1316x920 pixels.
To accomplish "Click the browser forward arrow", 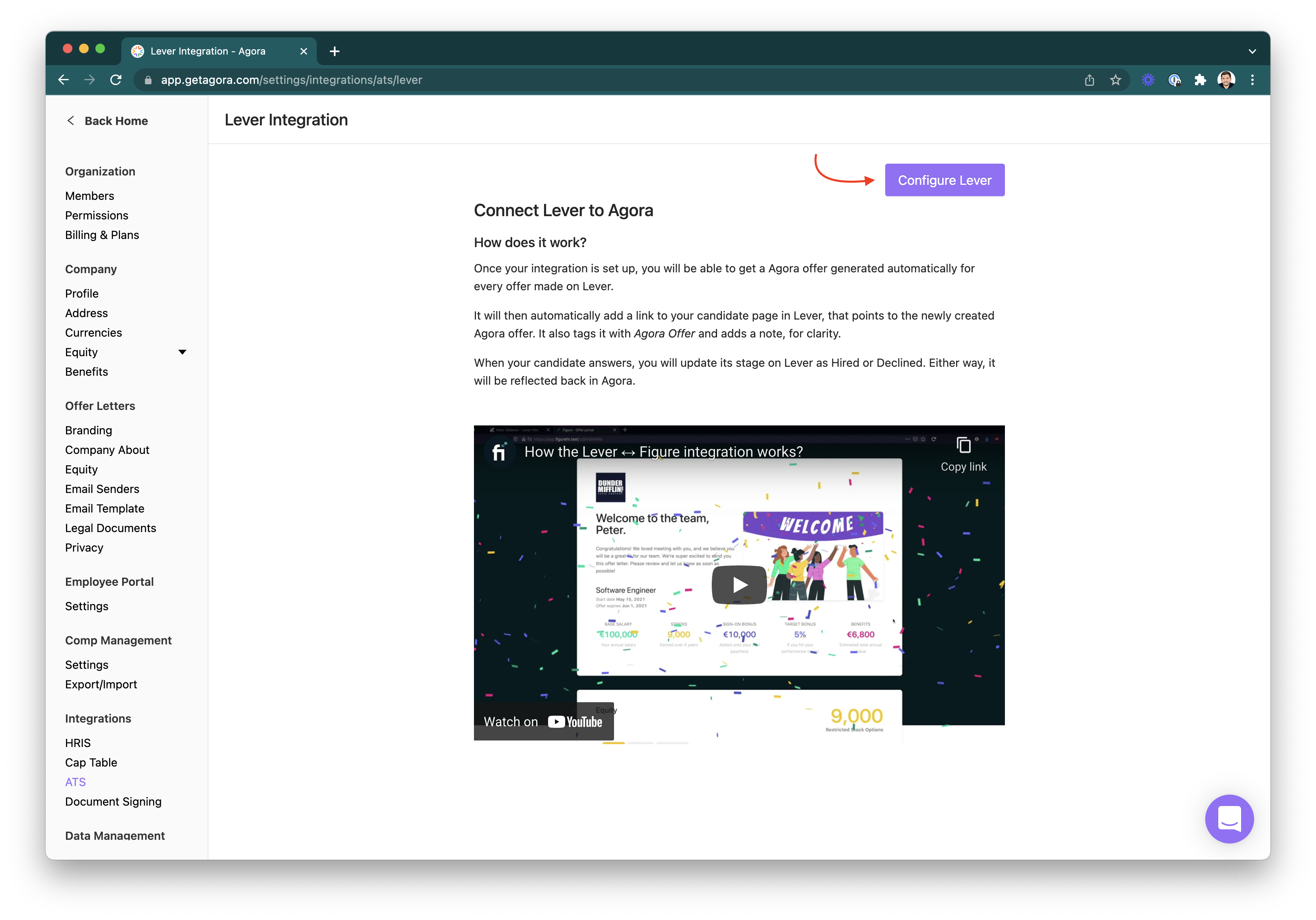I will pos(90,80).
